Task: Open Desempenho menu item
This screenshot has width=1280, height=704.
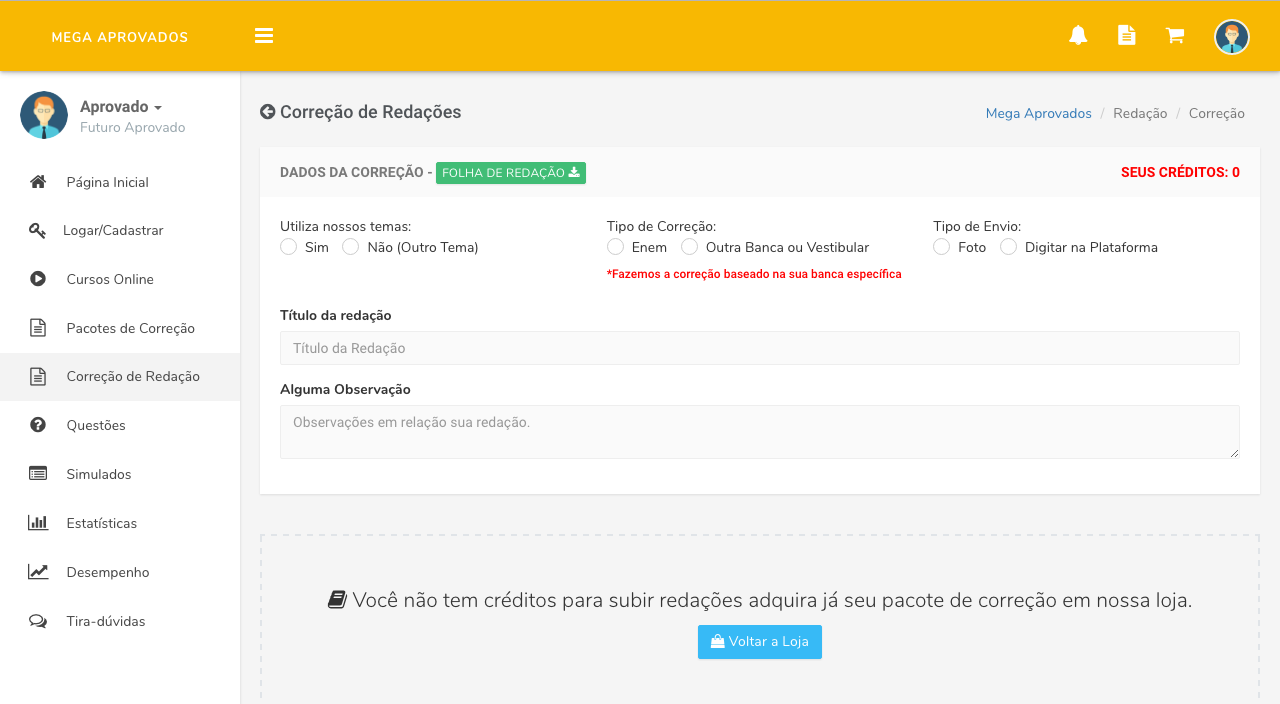Action: click(120, 572)
